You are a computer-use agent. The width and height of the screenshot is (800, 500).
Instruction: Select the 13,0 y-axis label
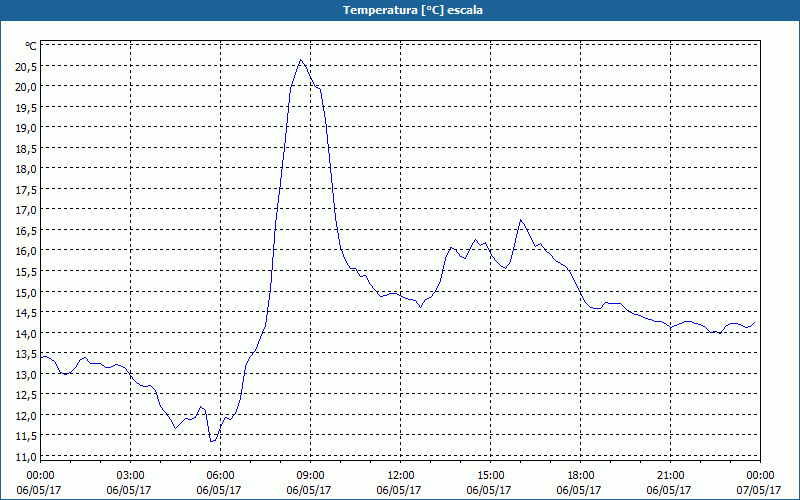(26, 374)
